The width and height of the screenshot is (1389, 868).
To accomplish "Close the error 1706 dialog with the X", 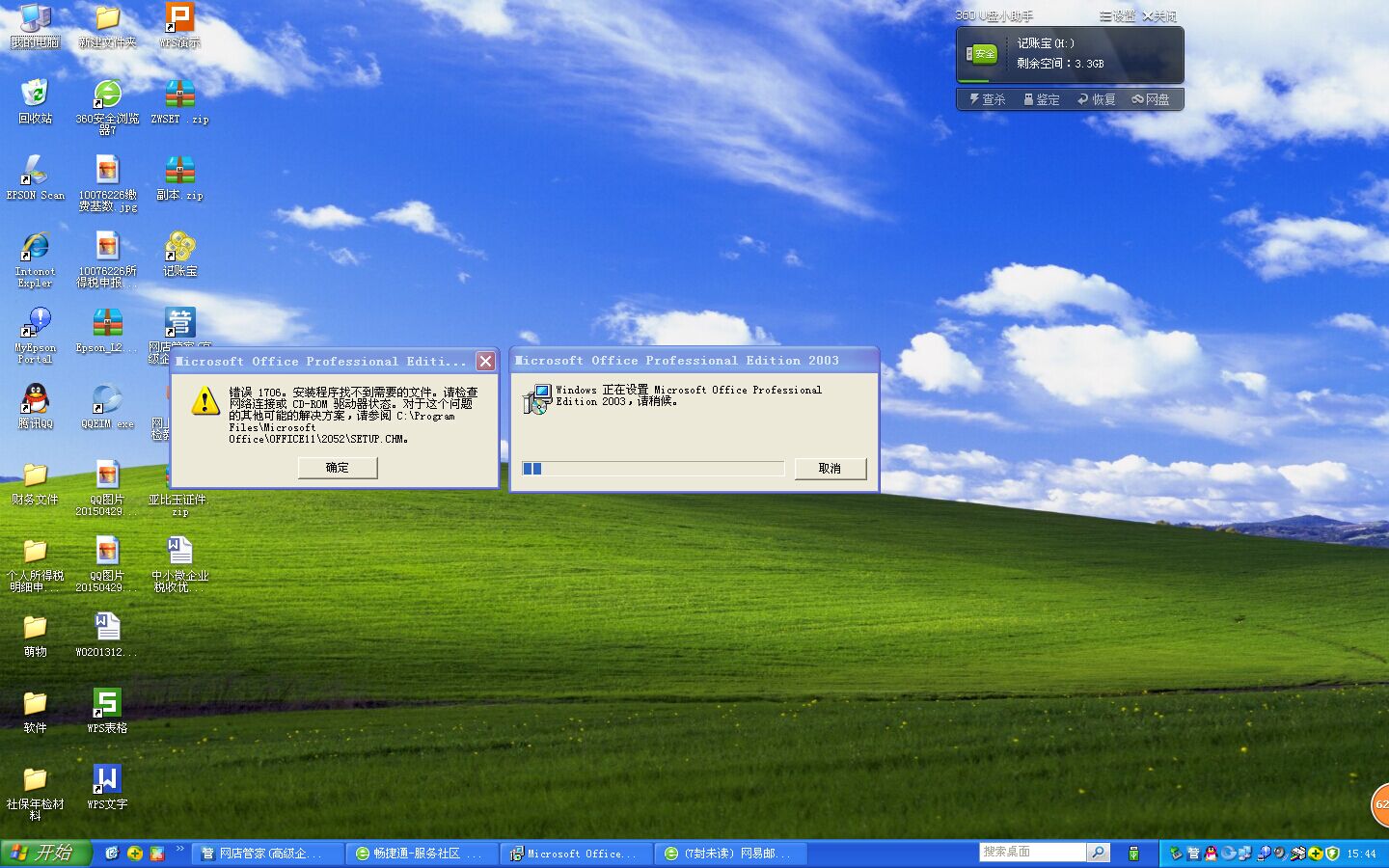I will click(486, 361).
